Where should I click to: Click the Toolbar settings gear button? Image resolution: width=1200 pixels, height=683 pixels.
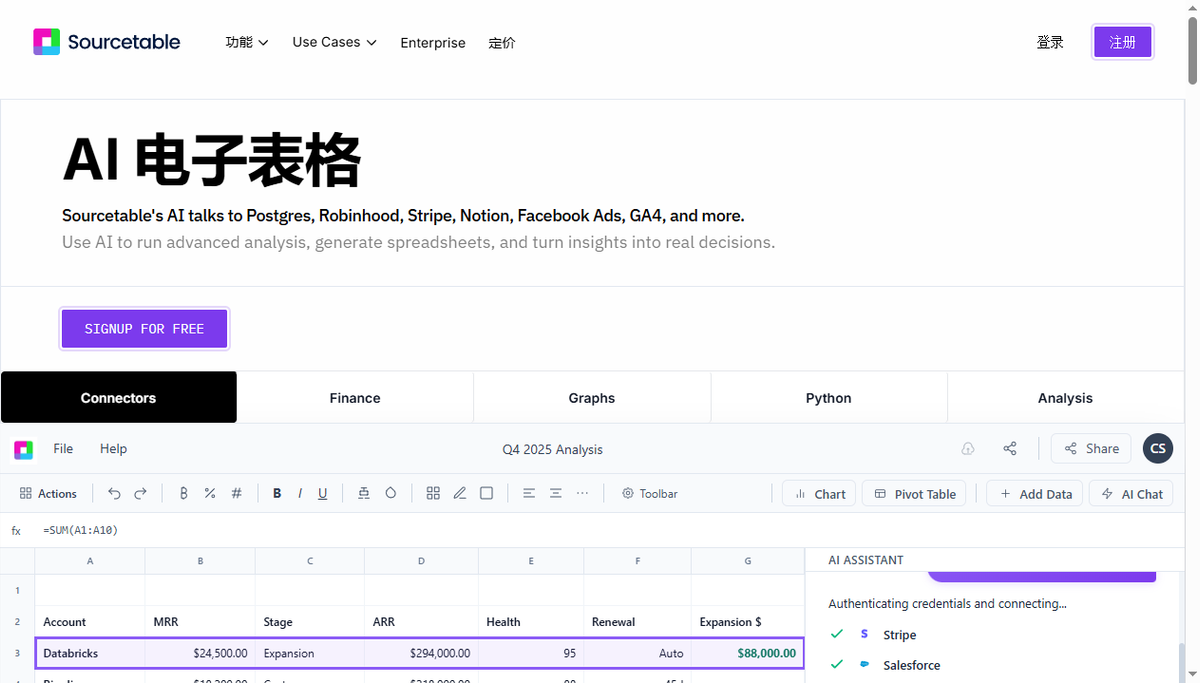point(650,494)
